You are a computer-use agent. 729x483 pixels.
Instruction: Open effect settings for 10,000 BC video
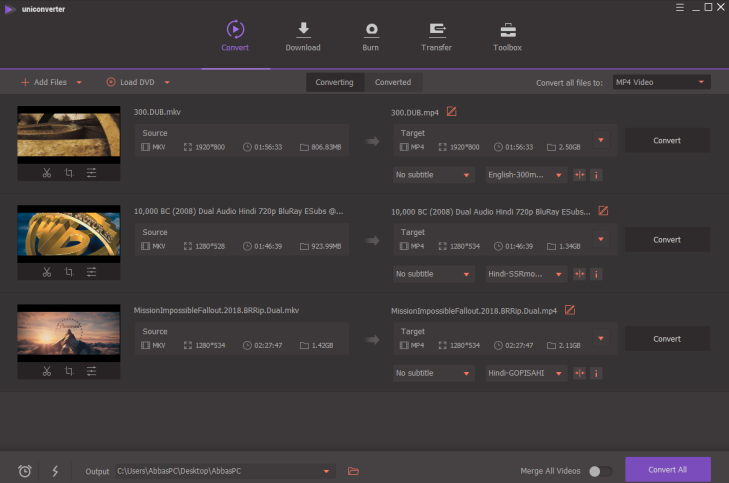92,272
